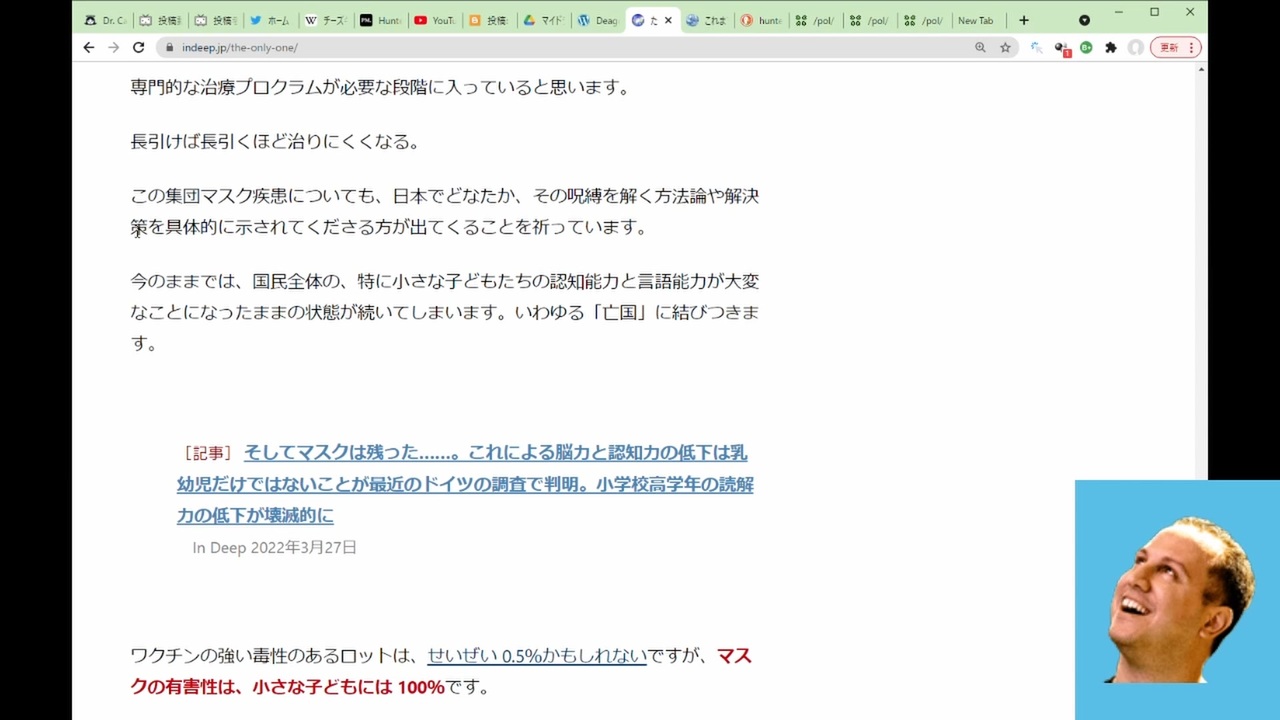Image resolution: width=1280 pixels, height=720 pixels.
Task: Click the paragraph starting この集団マスク疾患
Action: click(445, 211)
